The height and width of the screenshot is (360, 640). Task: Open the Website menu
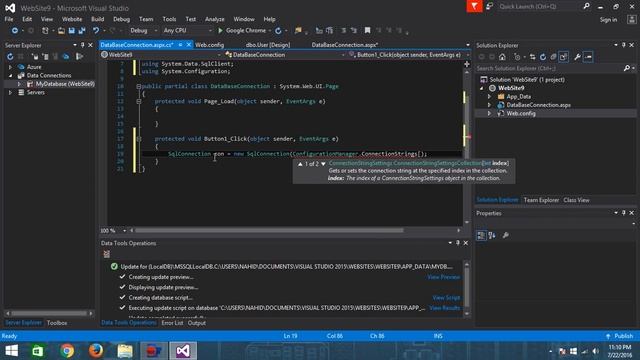click(x=72, y=19)
